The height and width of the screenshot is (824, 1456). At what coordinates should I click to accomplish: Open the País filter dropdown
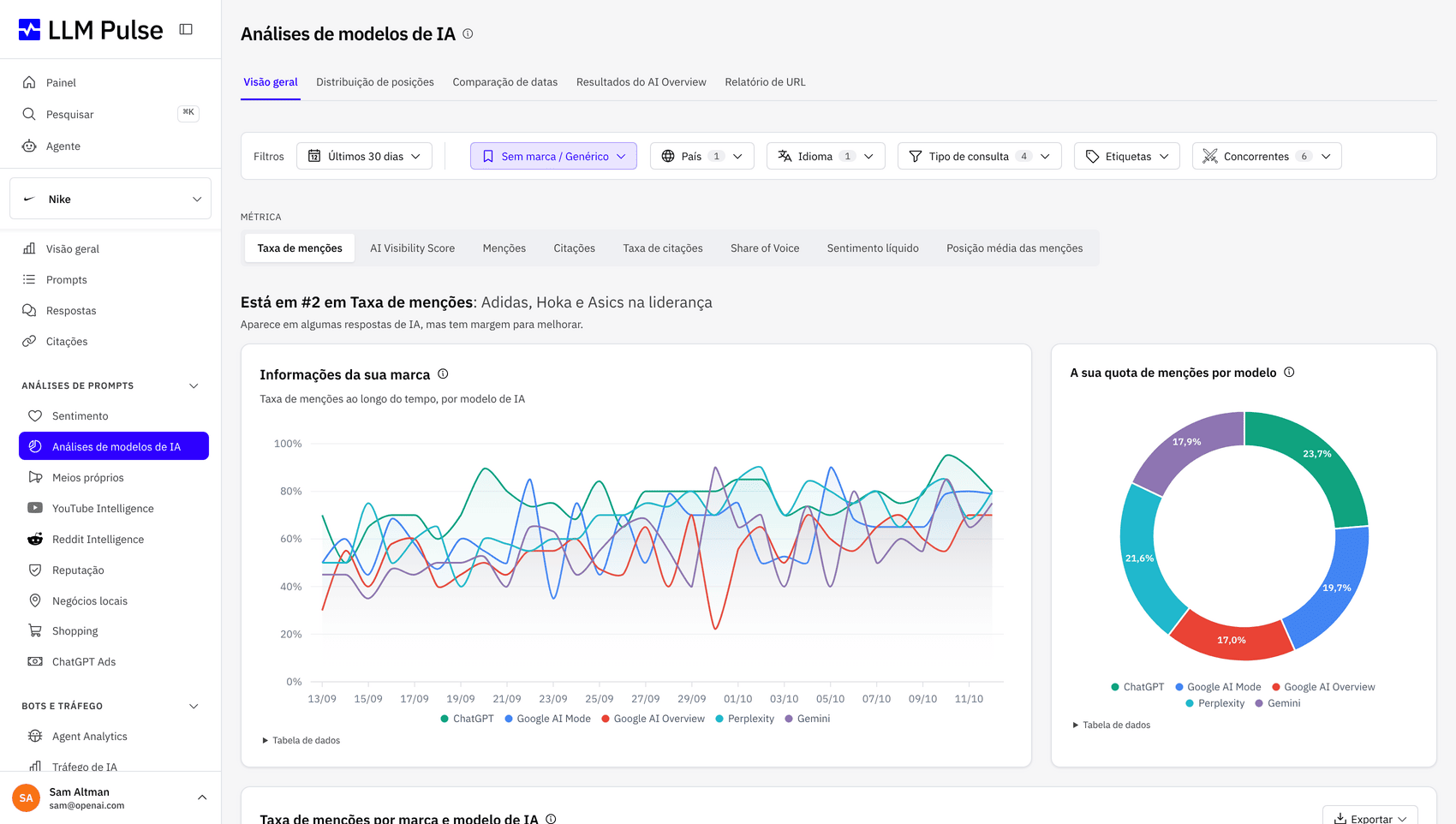point(702,156)
